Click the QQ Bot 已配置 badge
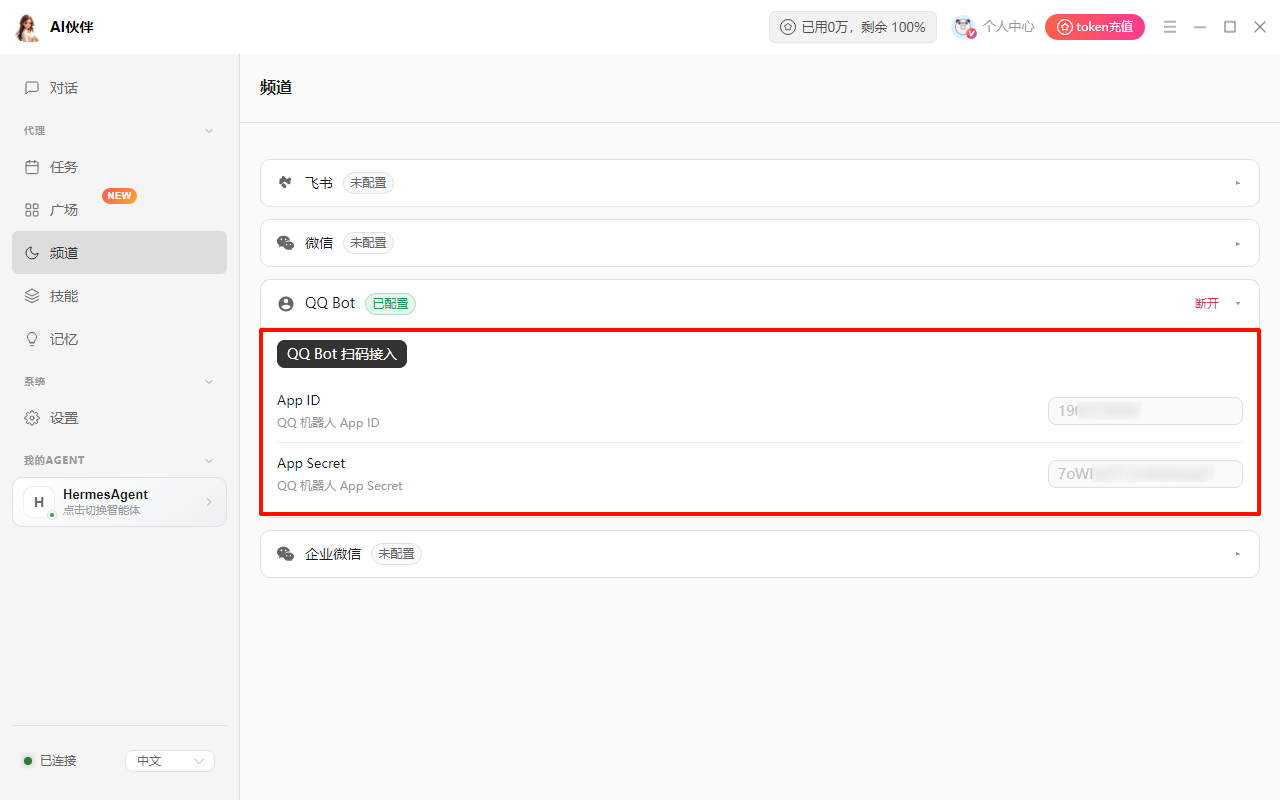Viewport: 1280px width, 800px height. [x=390, y=303]
